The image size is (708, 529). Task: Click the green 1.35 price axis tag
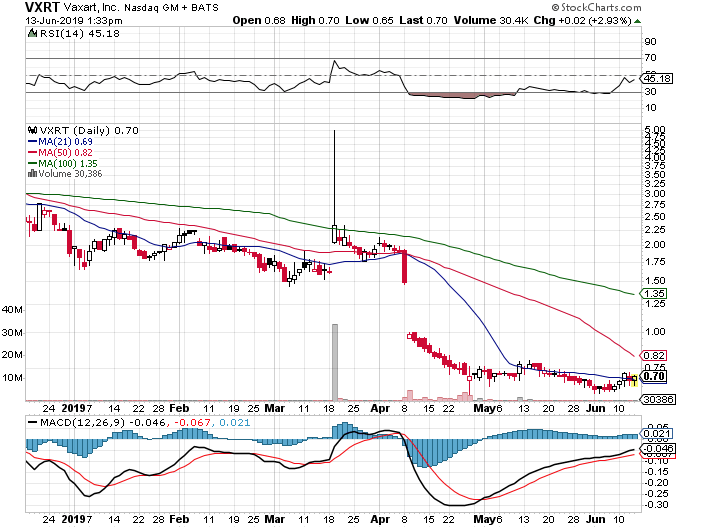click(x=653, y=294)
